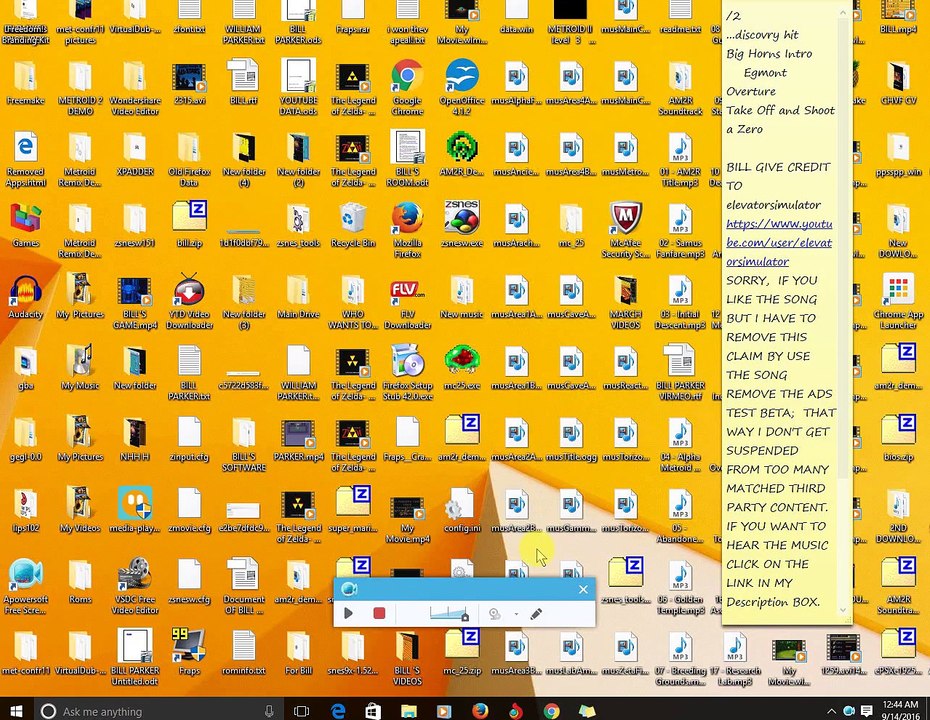930x720 pixels.
Task: Click the sticky note down scroll arrow
Action: click(843, 610)
